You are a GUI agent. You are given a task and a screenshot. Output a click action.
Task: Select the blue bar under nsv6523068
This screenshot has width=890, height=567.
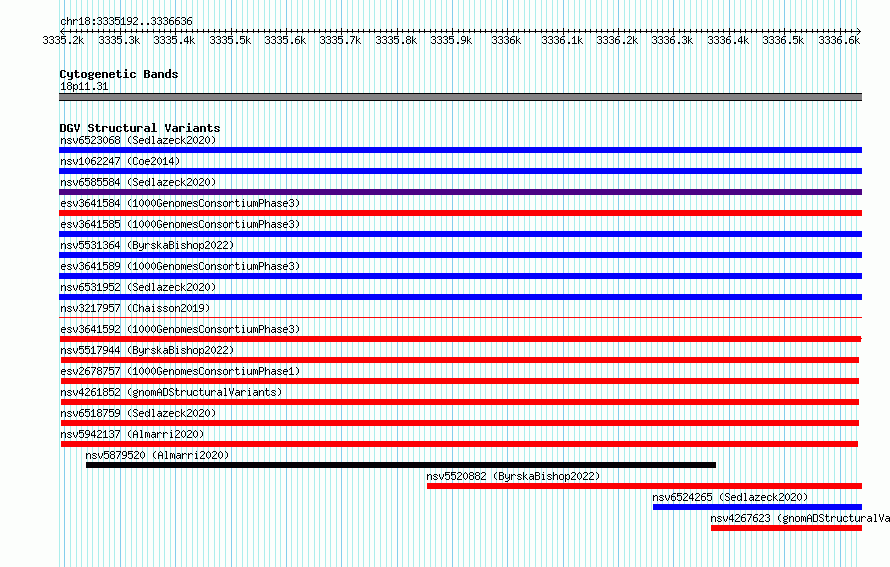[460, 150]
